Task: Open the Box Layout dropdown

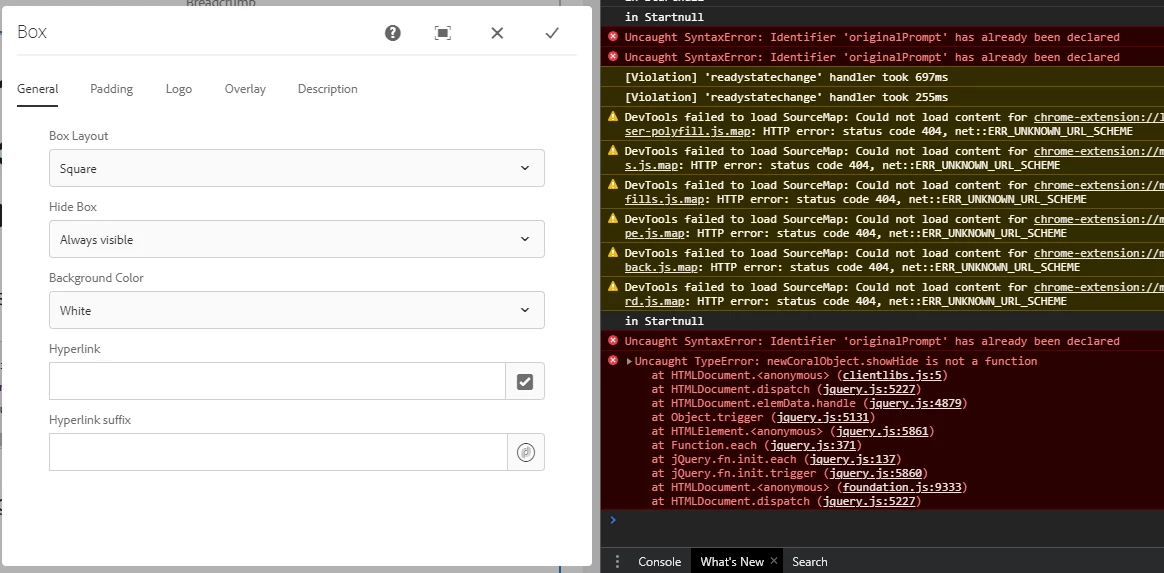Action: (x=297, y=168)
